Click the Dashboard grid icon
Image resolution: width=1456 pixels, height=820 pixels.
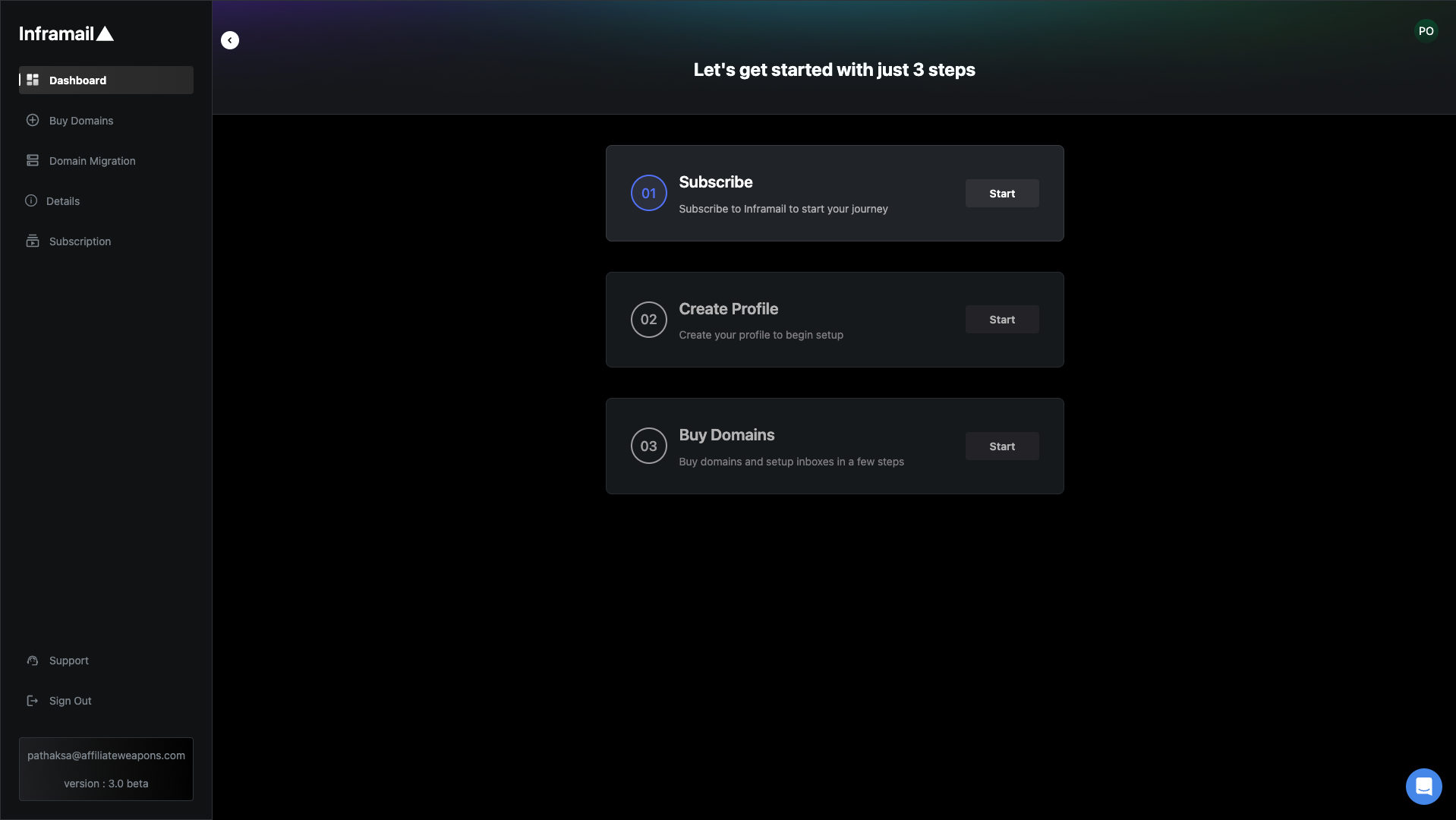pyautogui.click(x=33, y=80)
